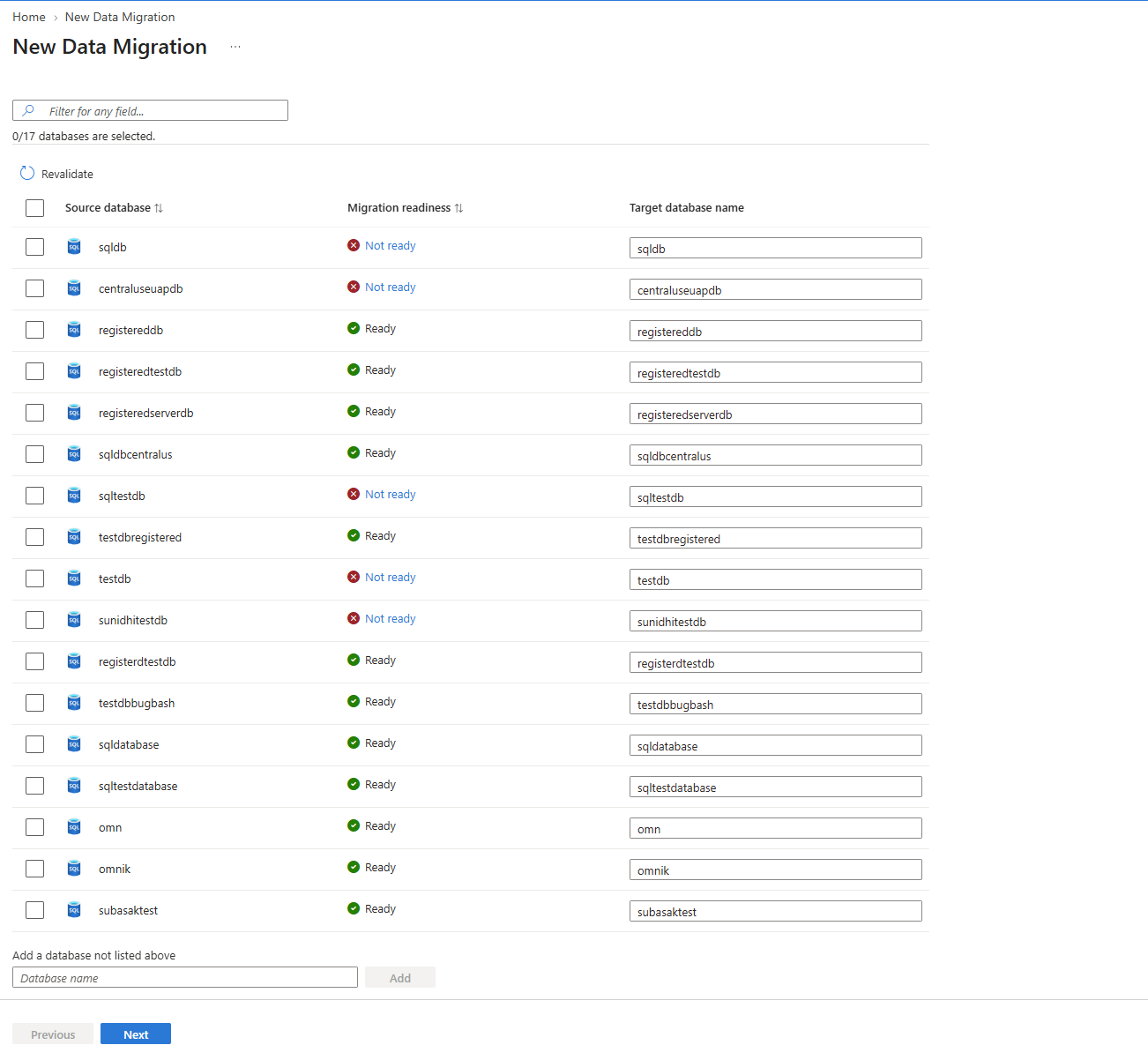Click the SQL icon beside centraluseuapdb
Screen dimensions: 1148x1060
point(74,288)
